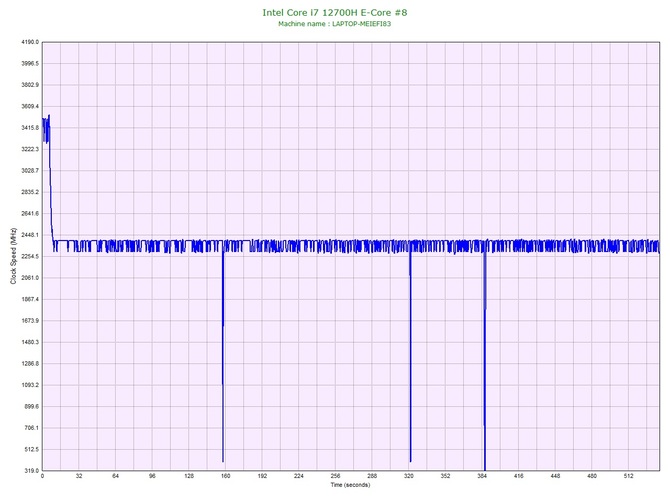Click the x-axis tick label 64

[x=115, y=476]
